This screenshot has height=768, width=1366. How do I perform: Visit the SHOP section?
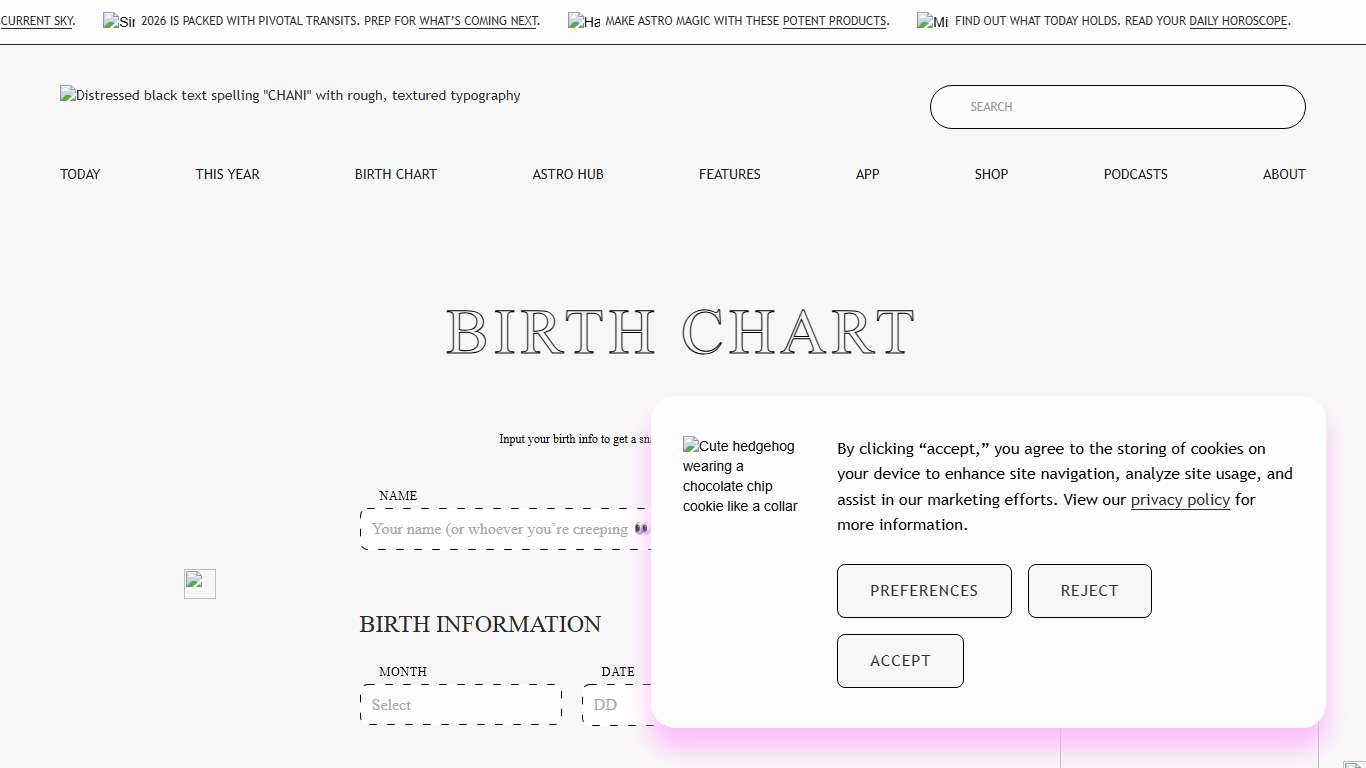pos(991,174)
